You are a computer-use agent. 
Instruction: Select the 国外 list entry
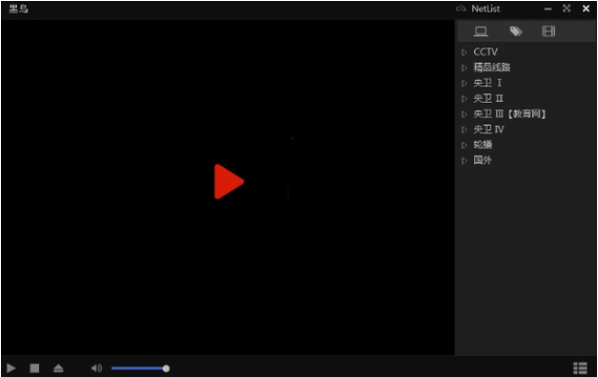(x=482, y=160)
